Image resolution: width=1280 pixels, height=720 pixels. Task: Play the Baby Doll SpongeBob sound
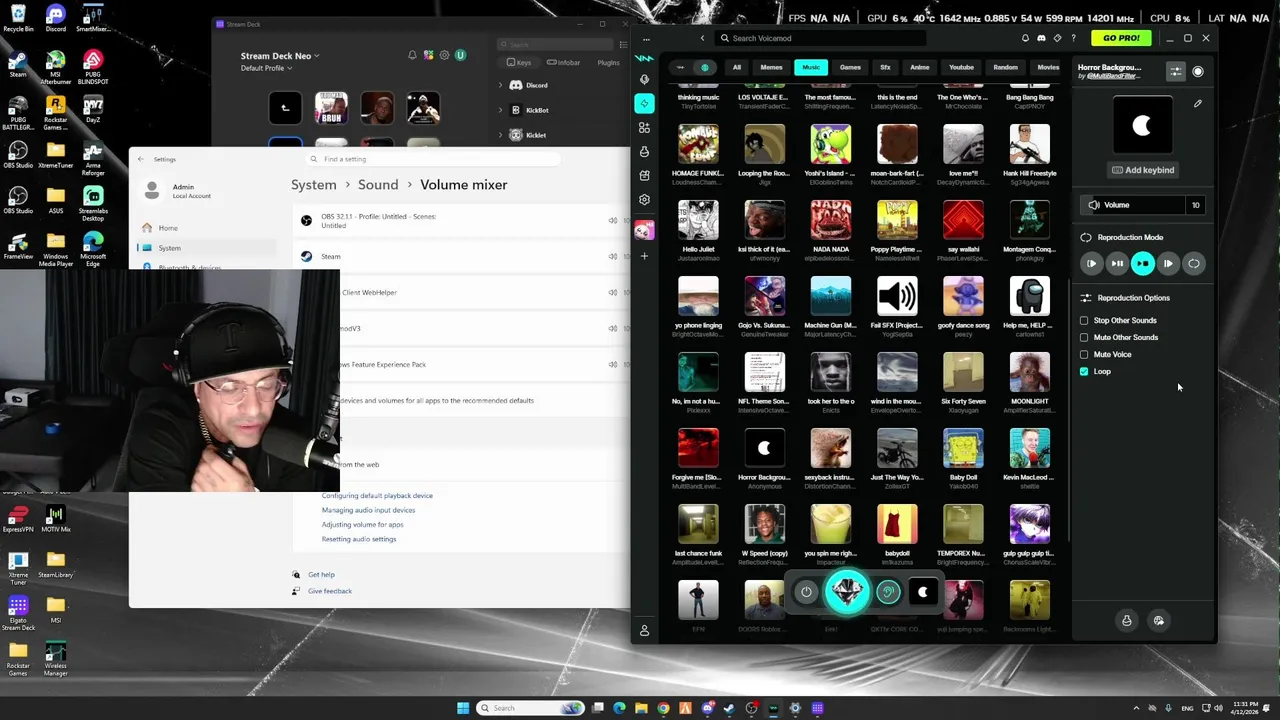(x=963, y=449)
